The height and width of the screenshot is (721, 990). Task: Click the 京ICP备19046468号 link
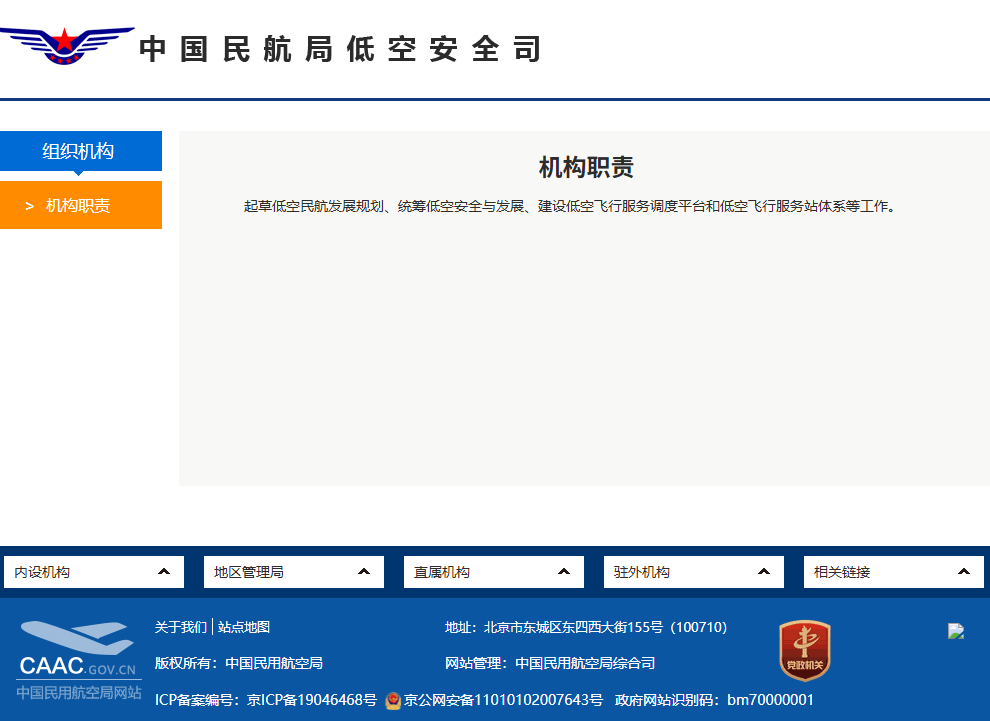tap(311, 700)
